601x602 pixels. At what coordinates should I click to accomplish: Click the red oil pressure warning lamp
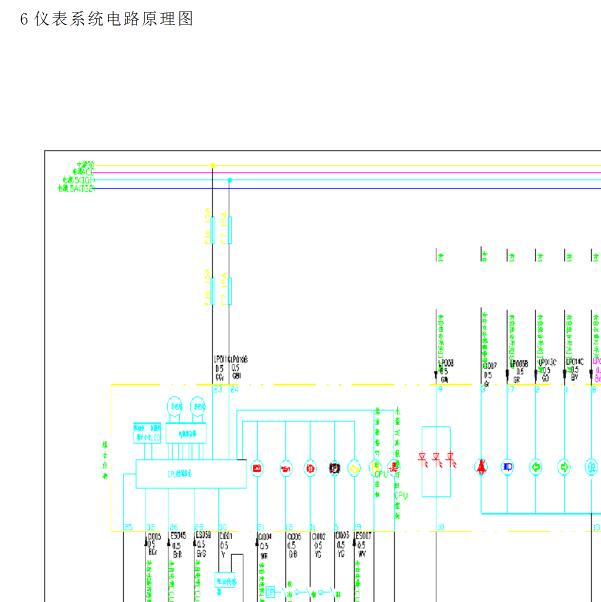pos(285,468)
